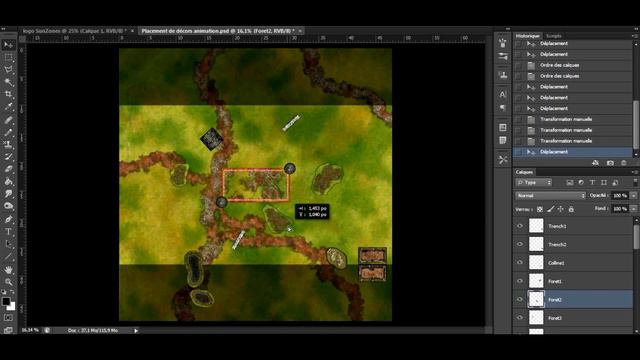Toggle lock image pixels brush icon
640x360 pixels.
click(x=550, y=209)
